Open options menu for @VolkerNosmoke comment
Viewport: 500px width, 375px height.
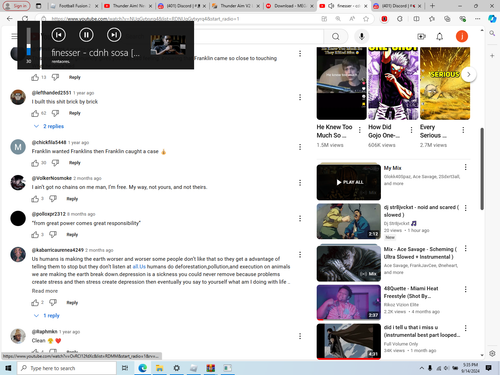coord(300,183)
